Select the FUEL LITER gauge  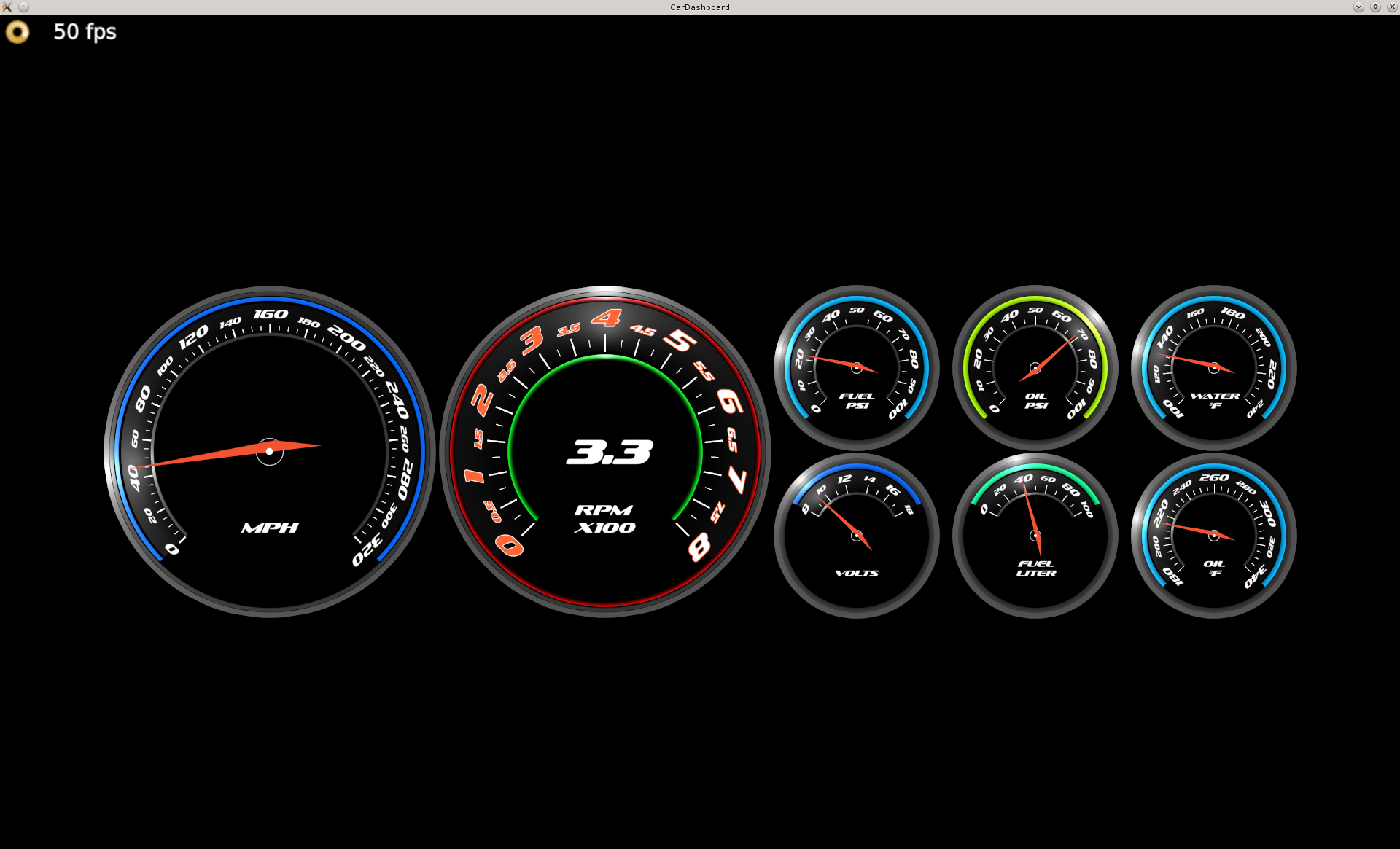coord(1035,536)
